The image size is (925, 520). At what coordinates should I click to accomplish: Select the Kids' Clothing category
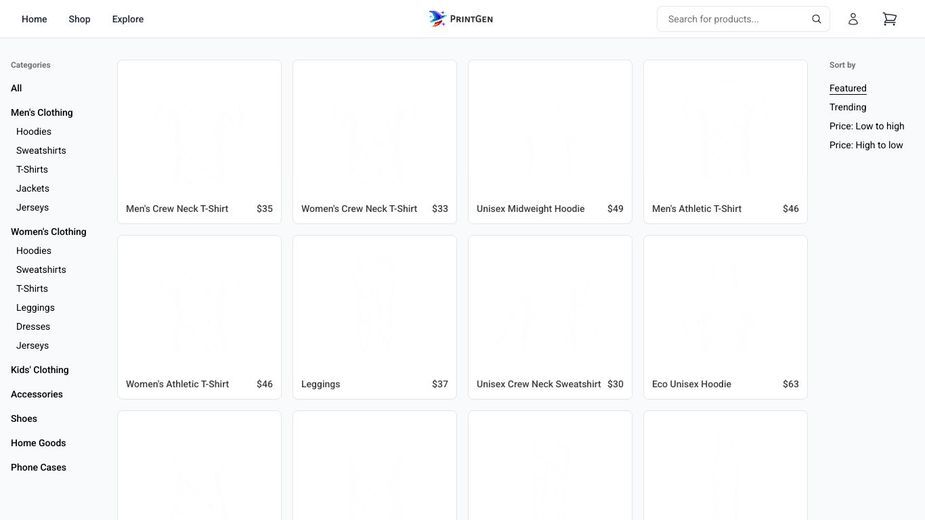40,369
